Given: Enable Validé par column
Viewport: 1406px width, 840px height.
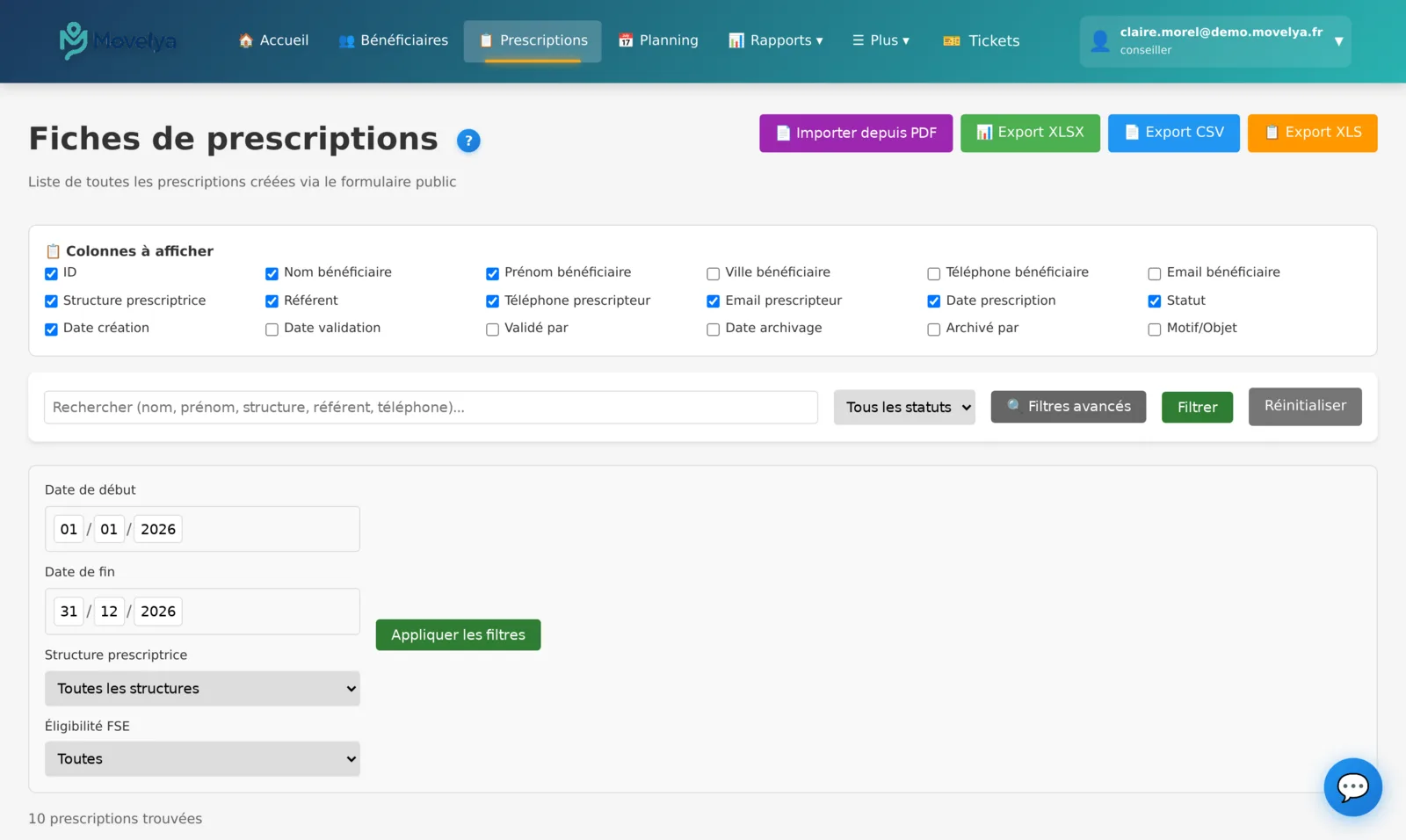Looking at the screenshot, I should (492, 329).
